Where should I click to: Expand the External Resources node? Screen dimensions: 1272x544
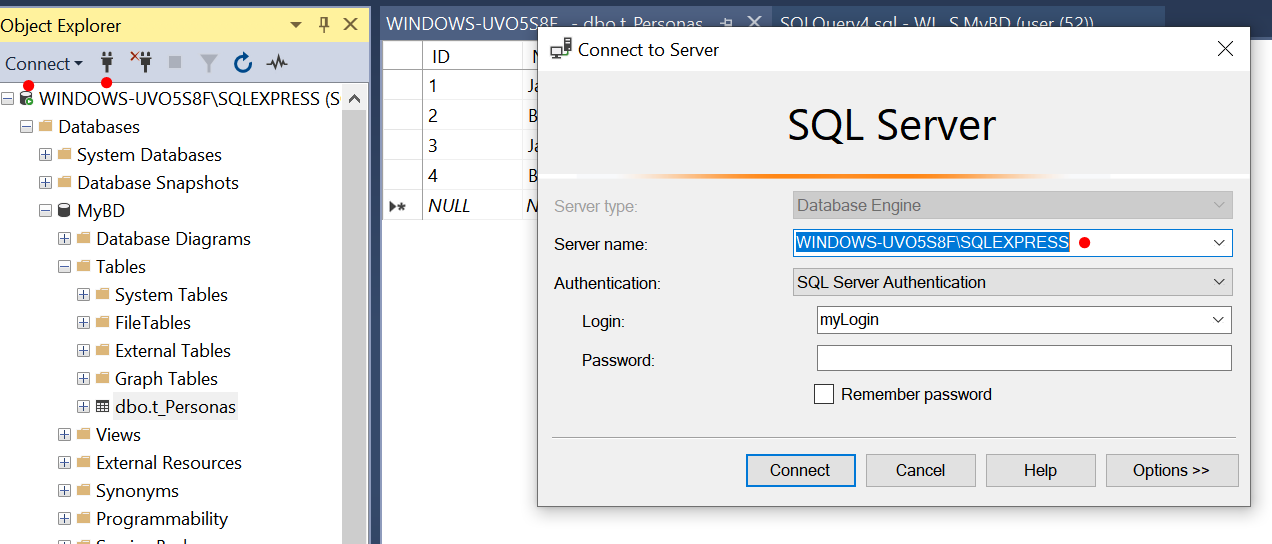64,463
